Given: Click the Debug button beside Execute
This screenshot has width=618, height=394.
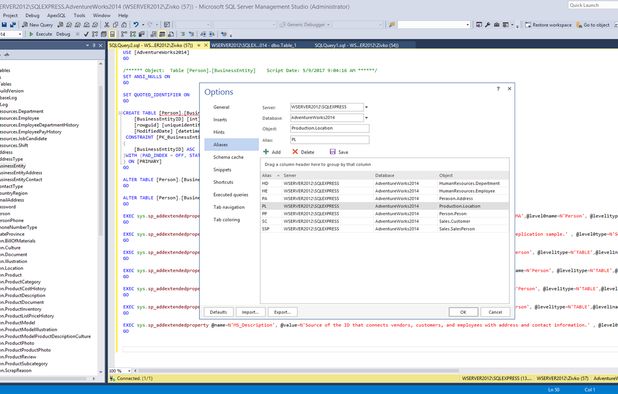Looking at the screenshot, I should click(63, 34).
